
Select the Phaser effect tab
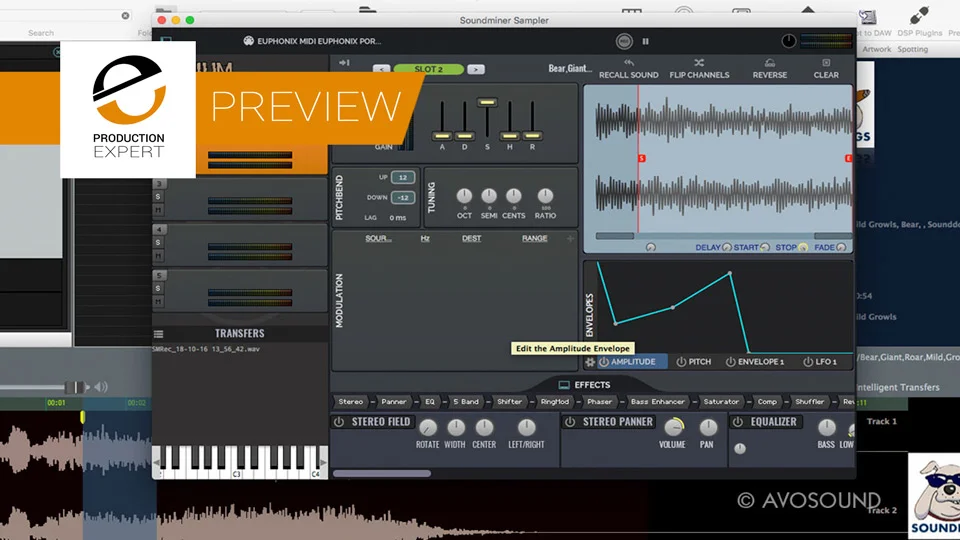599,402
